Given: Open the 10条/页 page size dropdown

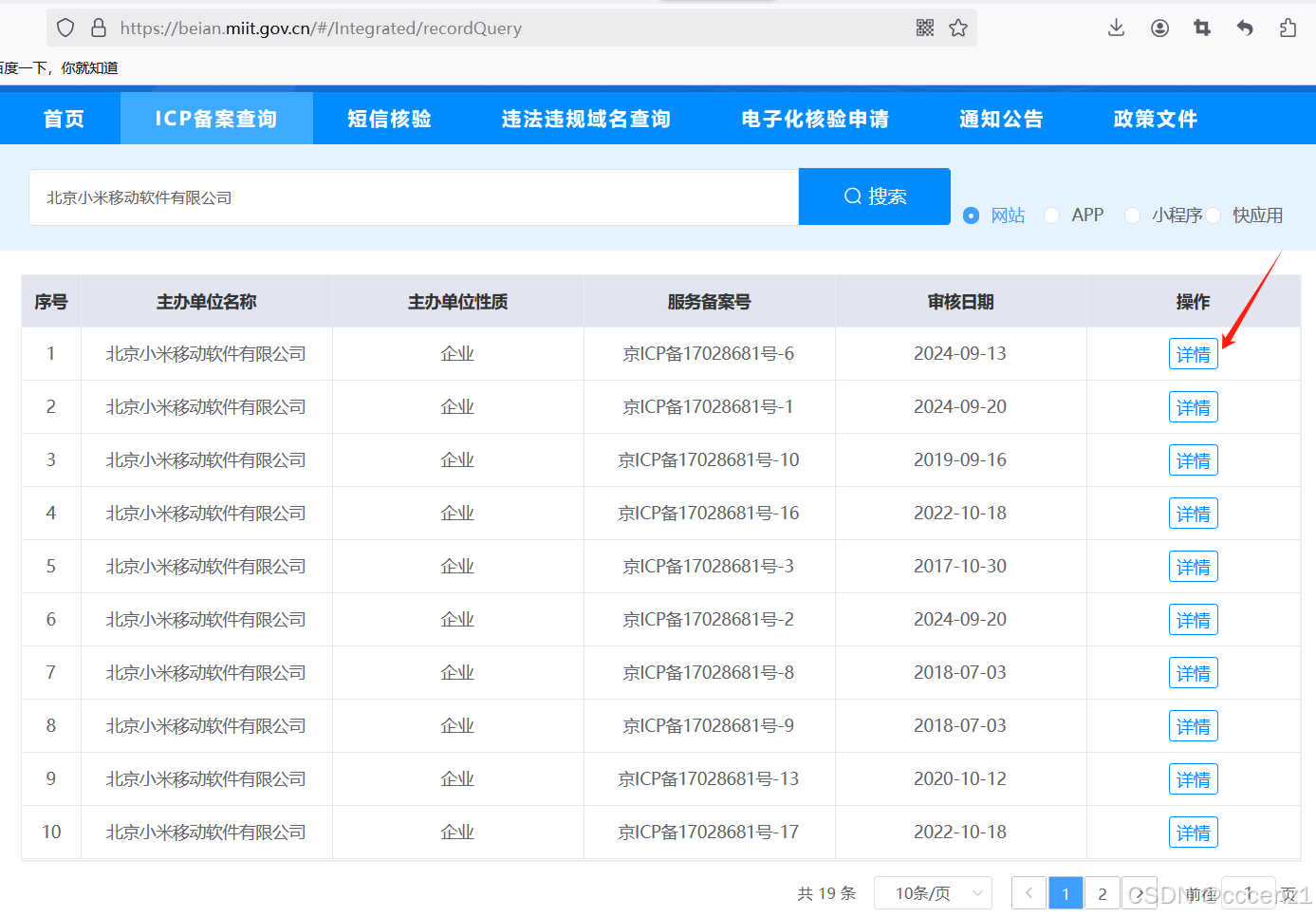Looking at the screenshot, I should click(x=933, y=893).
